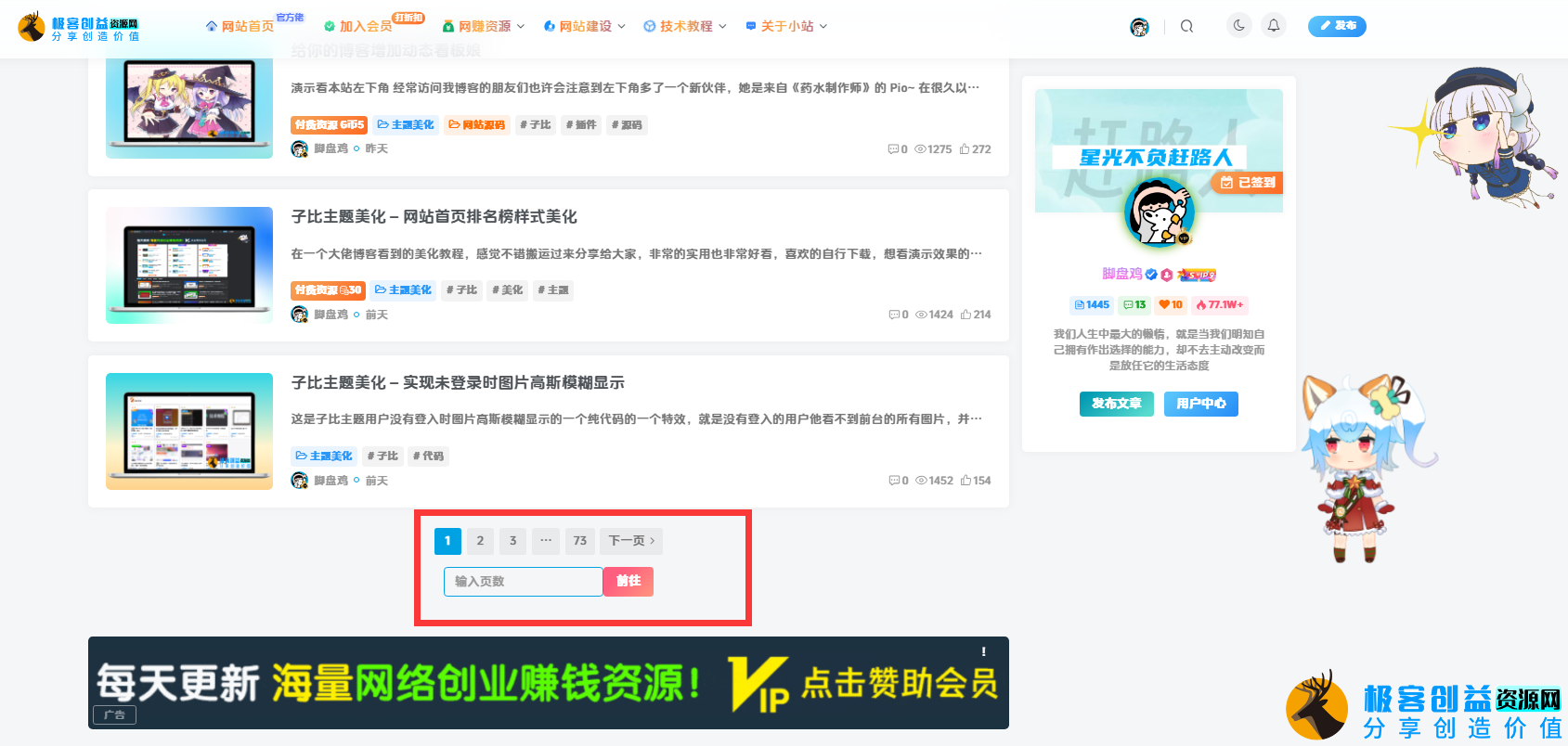
Task: Click 主题美化 tag in the Gaussian blur post
Action: click(x=324, y=457)
